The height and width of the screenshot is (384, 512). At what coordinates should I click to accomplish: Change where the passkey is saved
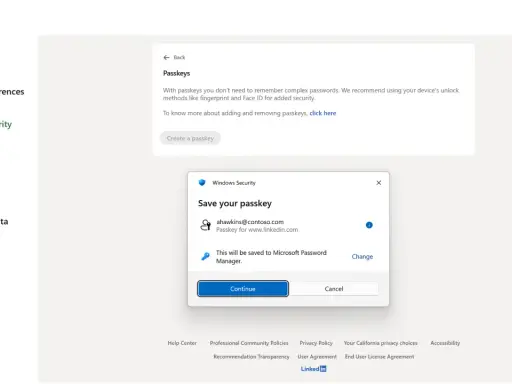coord(362,256)
